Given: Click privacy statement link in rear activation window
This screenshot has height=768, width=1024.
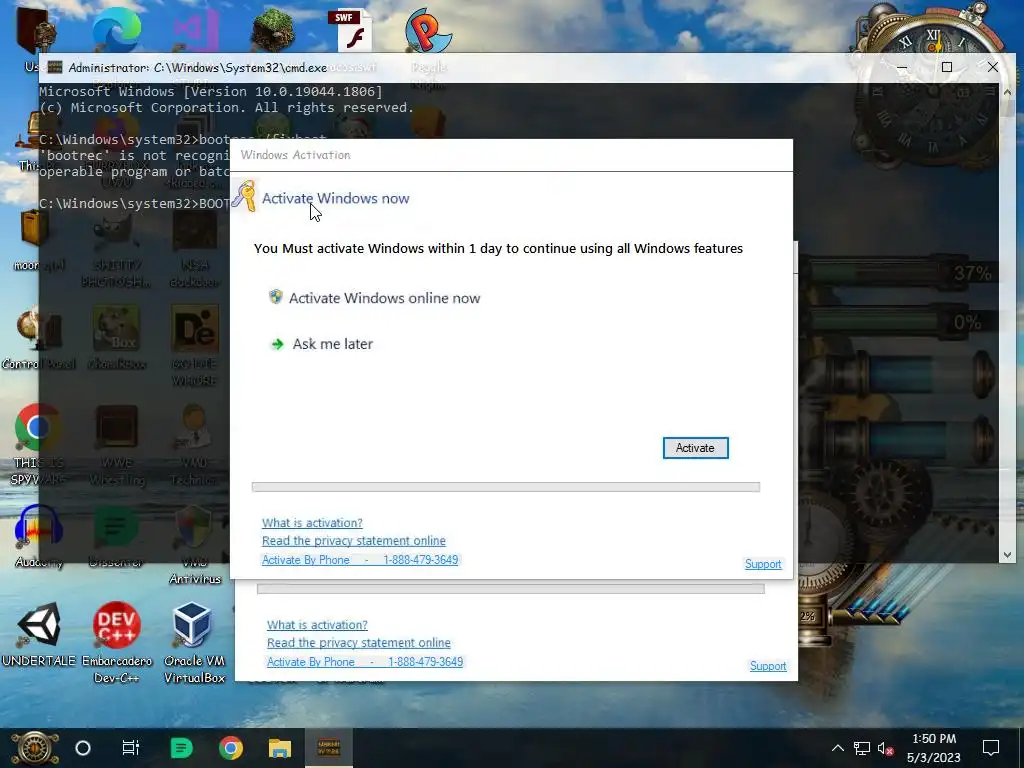Looking at the screenshot, I should 359,643.
